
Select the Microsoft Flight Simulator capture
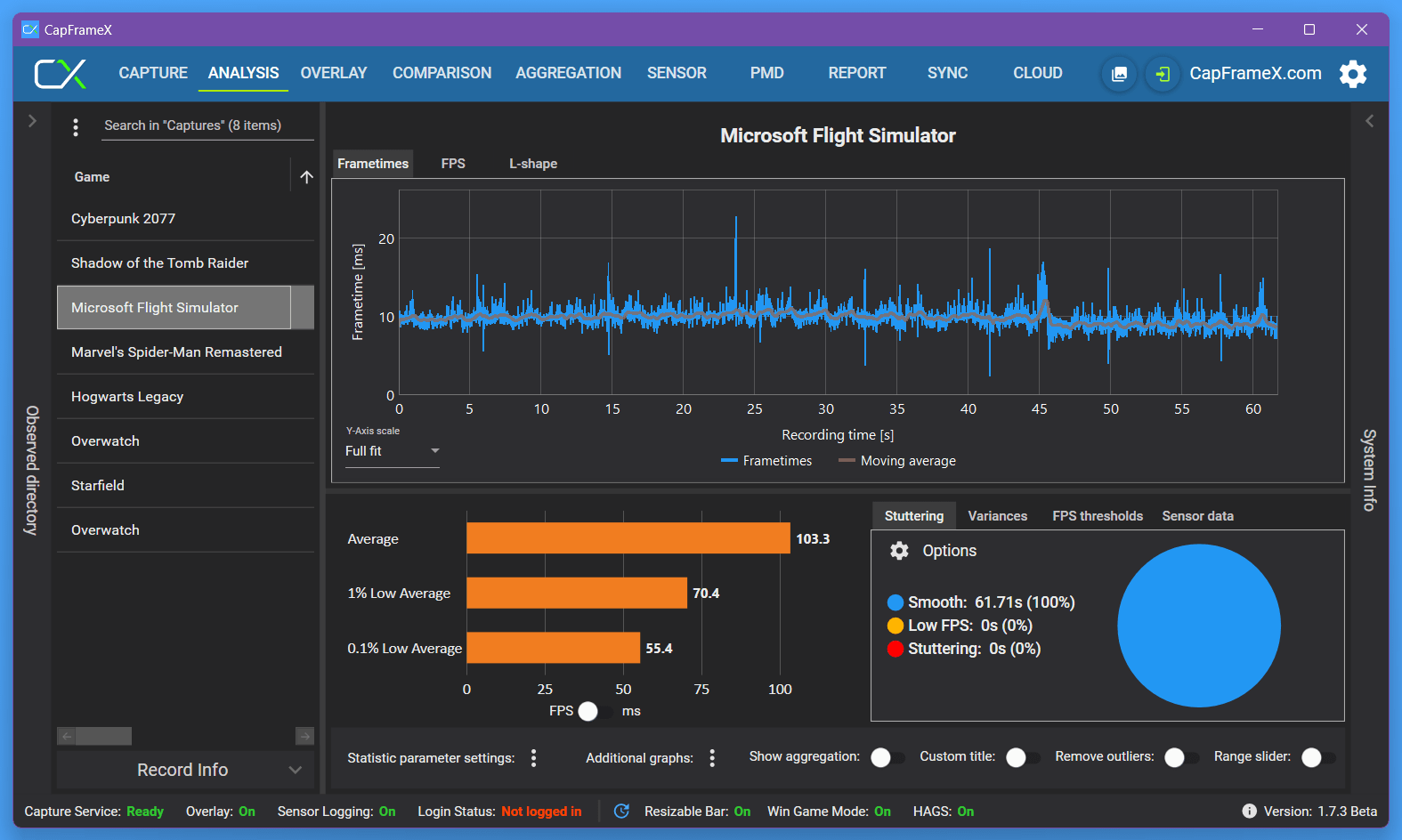[x=185, y=308]
